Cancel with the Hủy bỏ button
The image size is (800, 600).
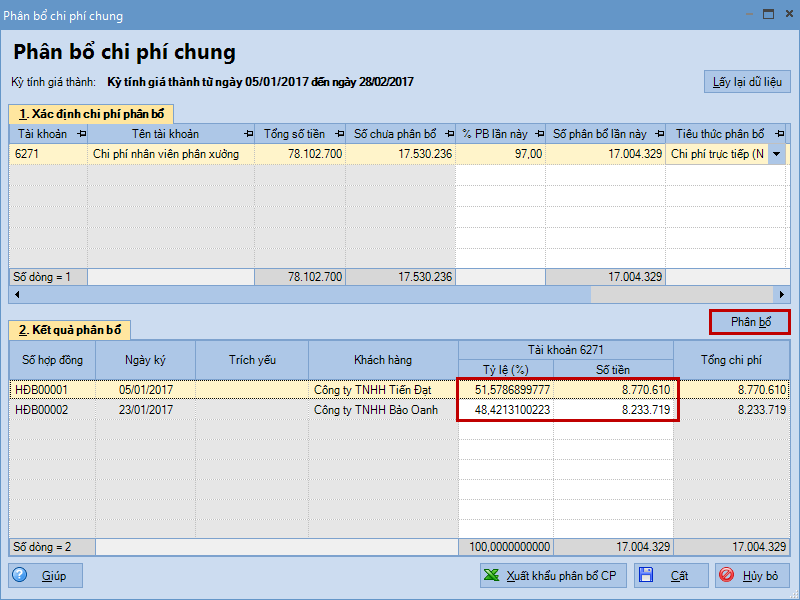[752, 576]
